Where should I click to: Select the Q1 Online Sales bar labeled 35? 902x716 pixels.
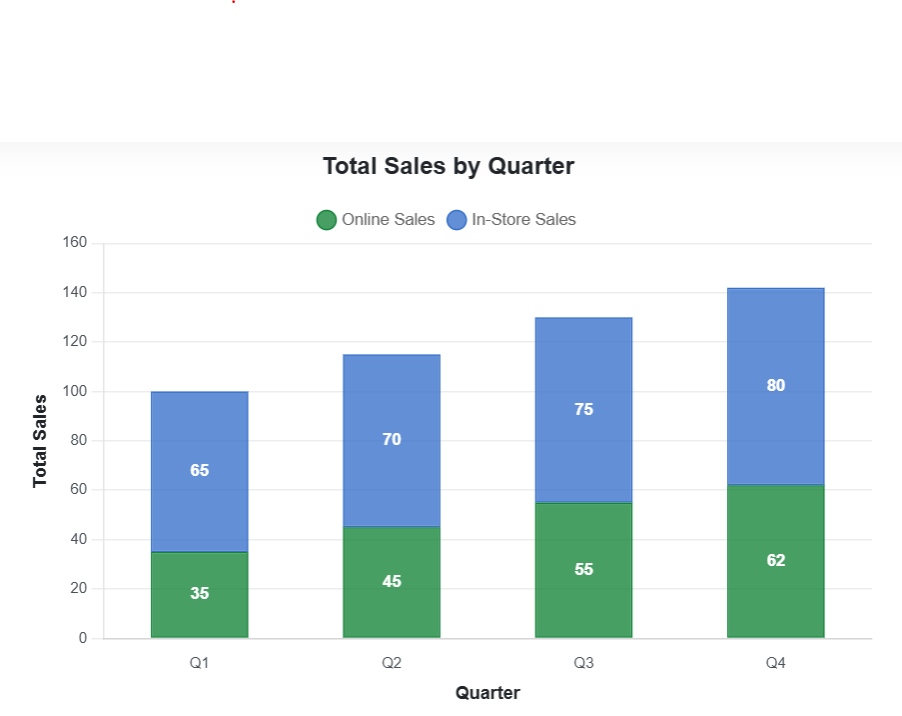[x=200, y=595]
